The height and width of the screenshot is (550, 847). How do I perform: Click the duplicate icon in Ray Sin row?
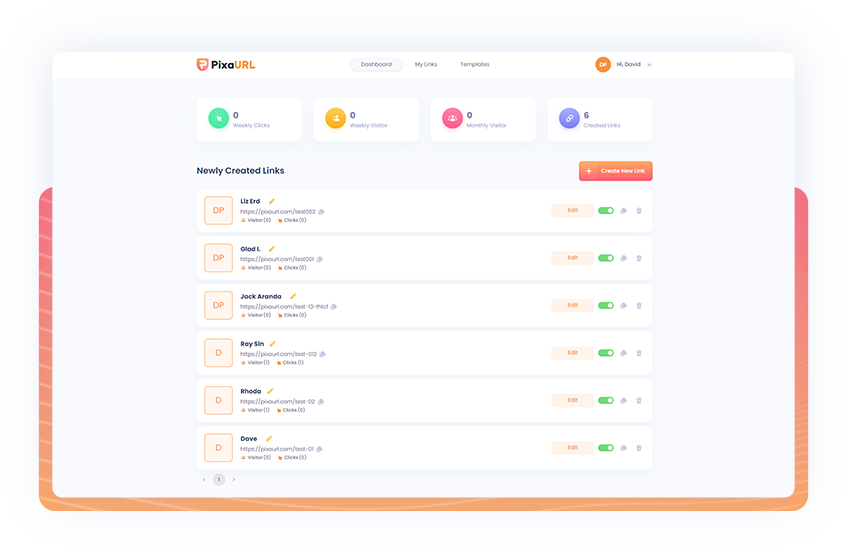[x=623, y=353]
